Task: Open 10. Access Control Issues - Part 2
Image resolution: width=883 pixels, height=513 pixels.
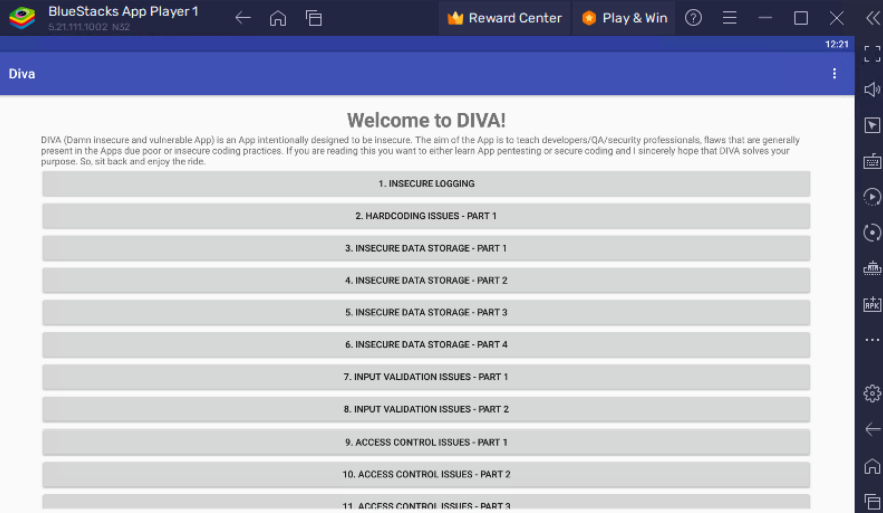Action: click(x=426, y=474)
